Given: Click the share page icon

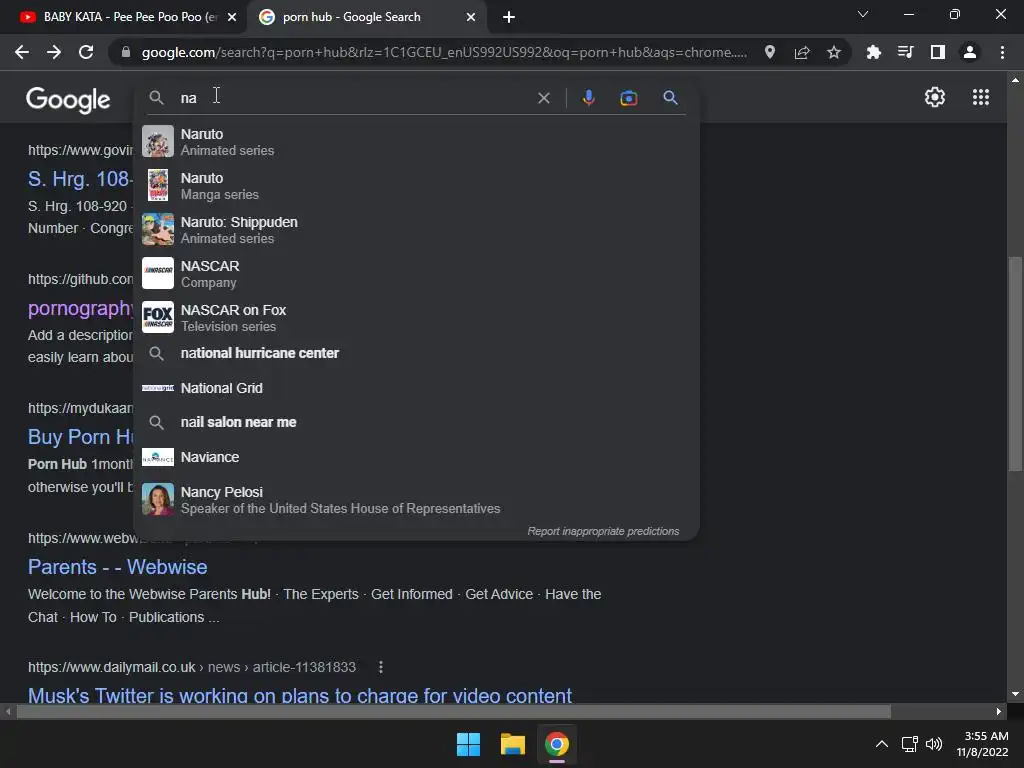Looking at the screenshot, I should point(802,52).
